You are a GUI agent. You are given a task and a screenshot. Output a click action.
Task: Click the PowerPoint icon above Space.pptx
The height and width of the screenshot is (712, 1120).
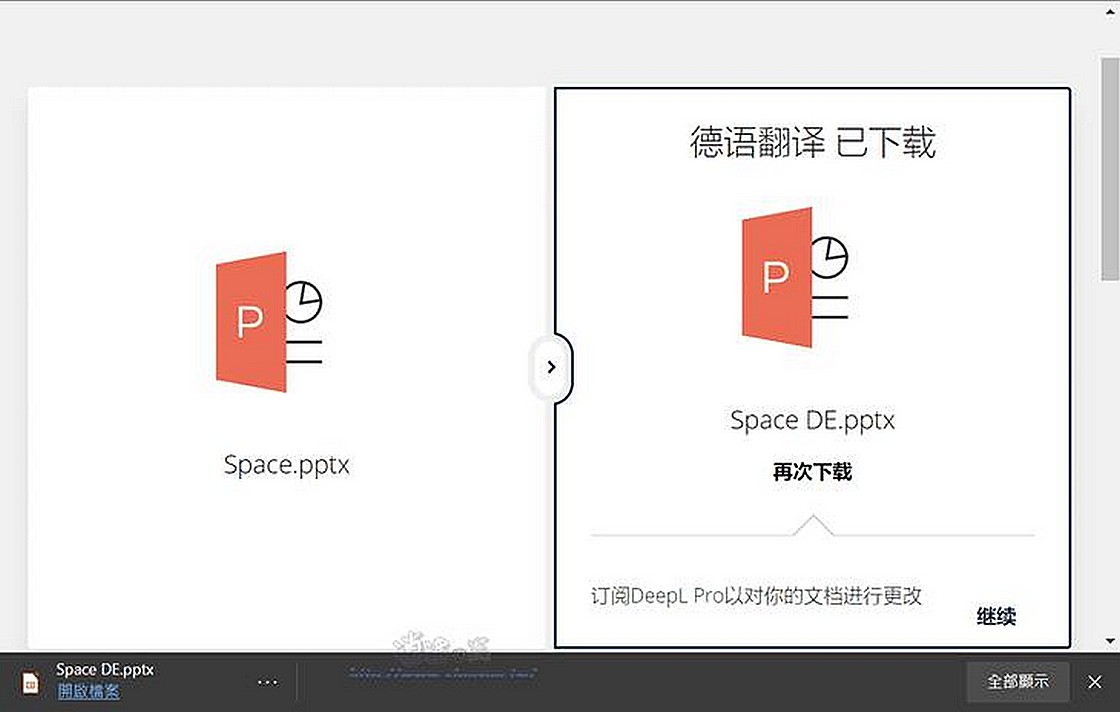(x=269, y=322)
